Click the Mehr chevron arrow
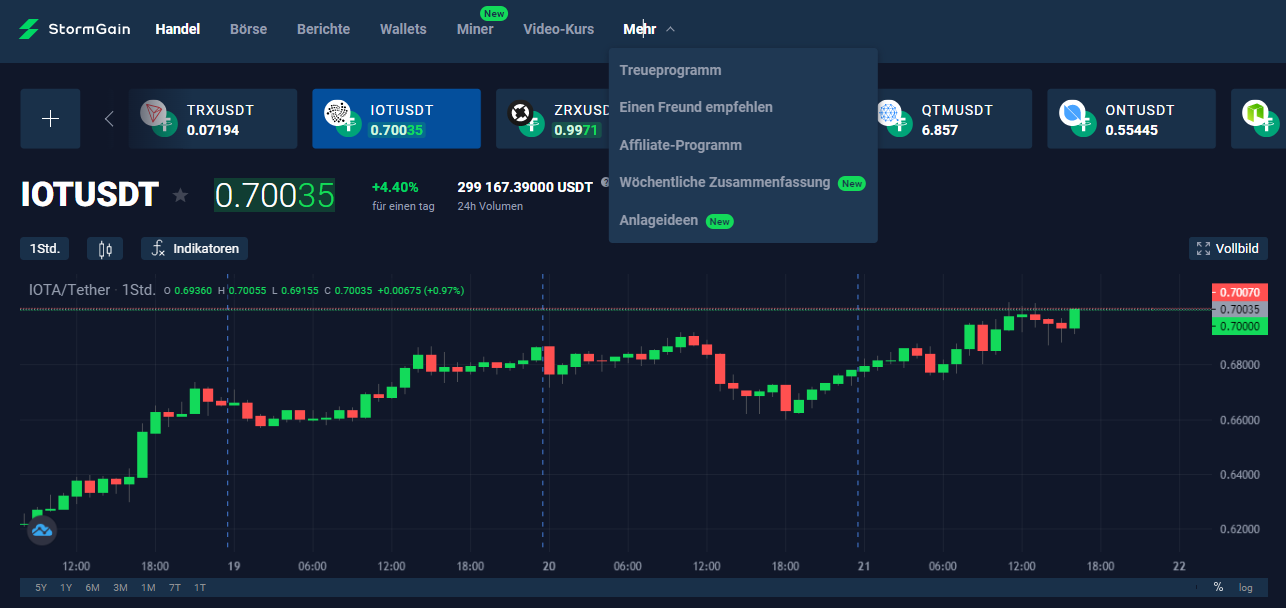 point(670,29)
